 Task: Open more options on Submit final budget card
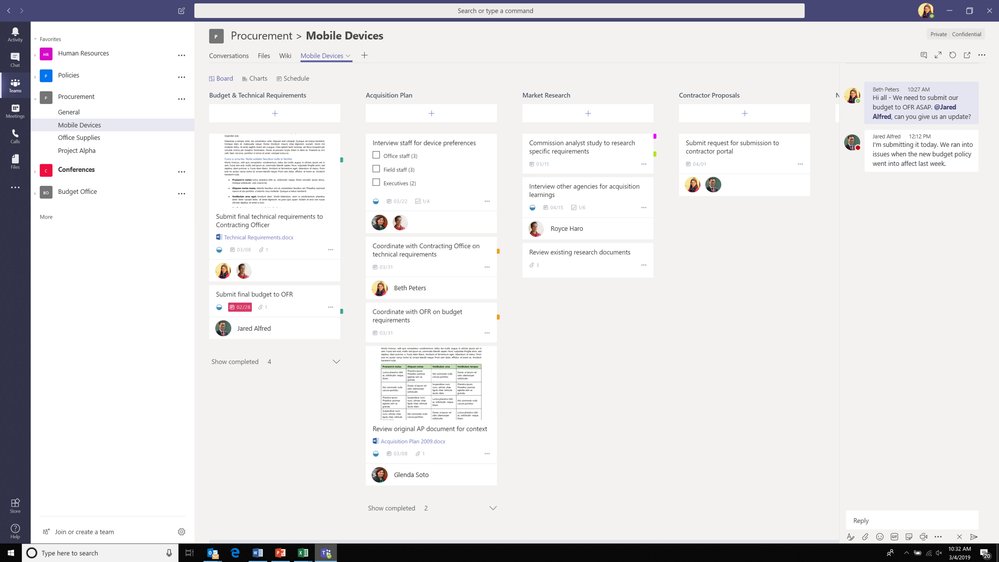[x=331, y=307]
